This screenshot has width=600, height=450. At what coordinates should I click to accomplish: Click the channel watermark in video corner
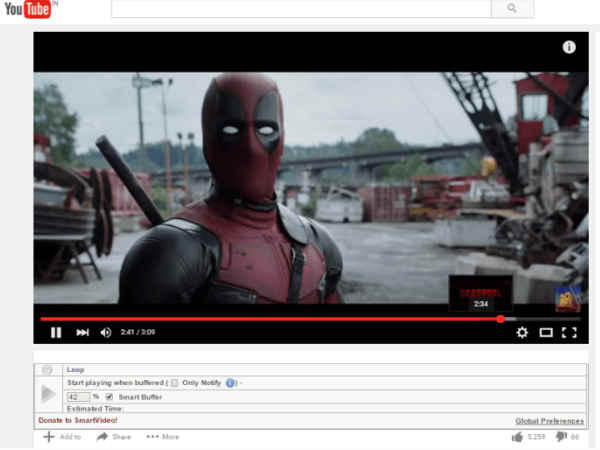568,298
